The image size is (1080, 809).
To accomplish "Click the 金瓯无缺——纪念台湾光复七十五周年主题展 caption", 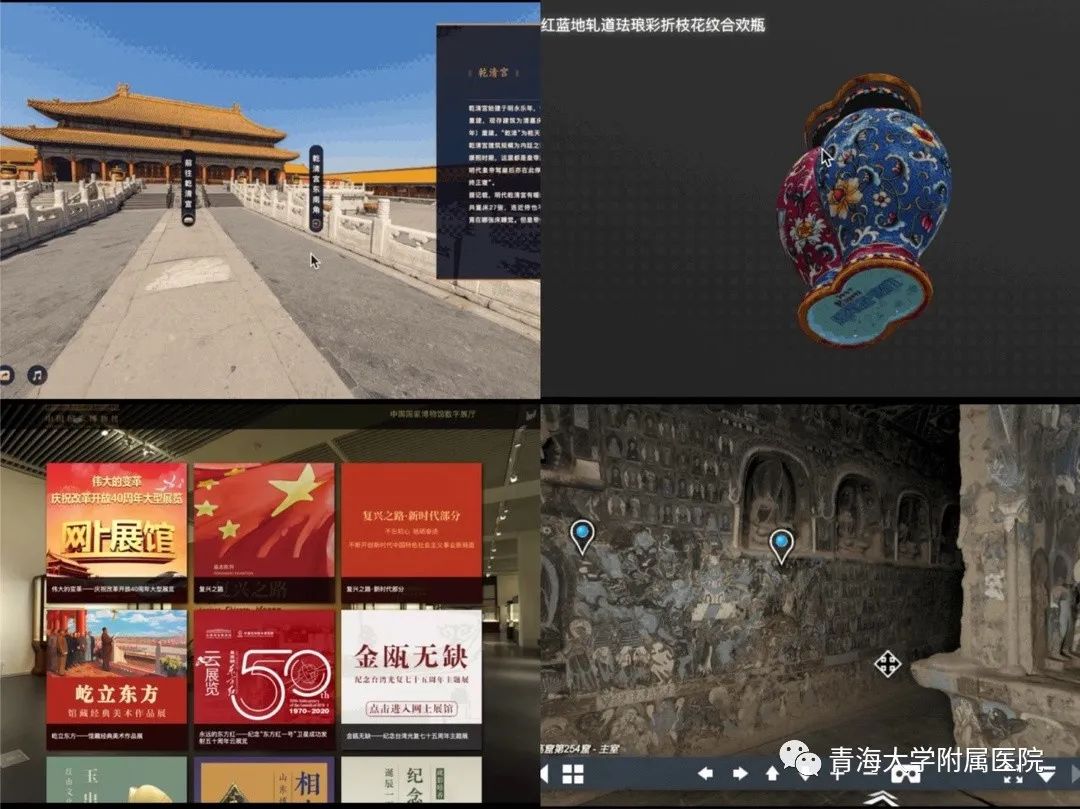I will [x=407, y=736].
